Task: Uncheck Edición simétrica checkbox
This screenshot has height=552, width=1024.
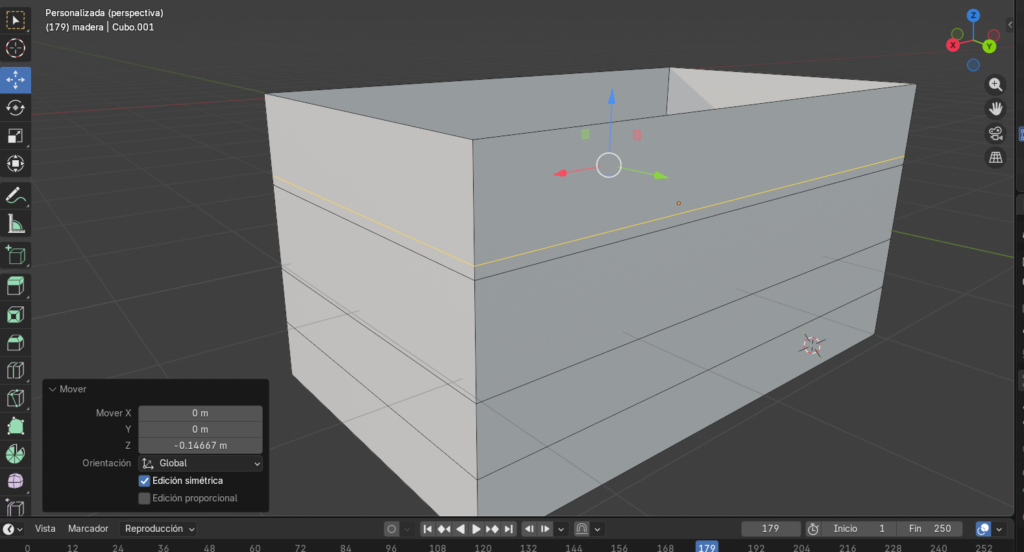Action: tap(144, 481)
